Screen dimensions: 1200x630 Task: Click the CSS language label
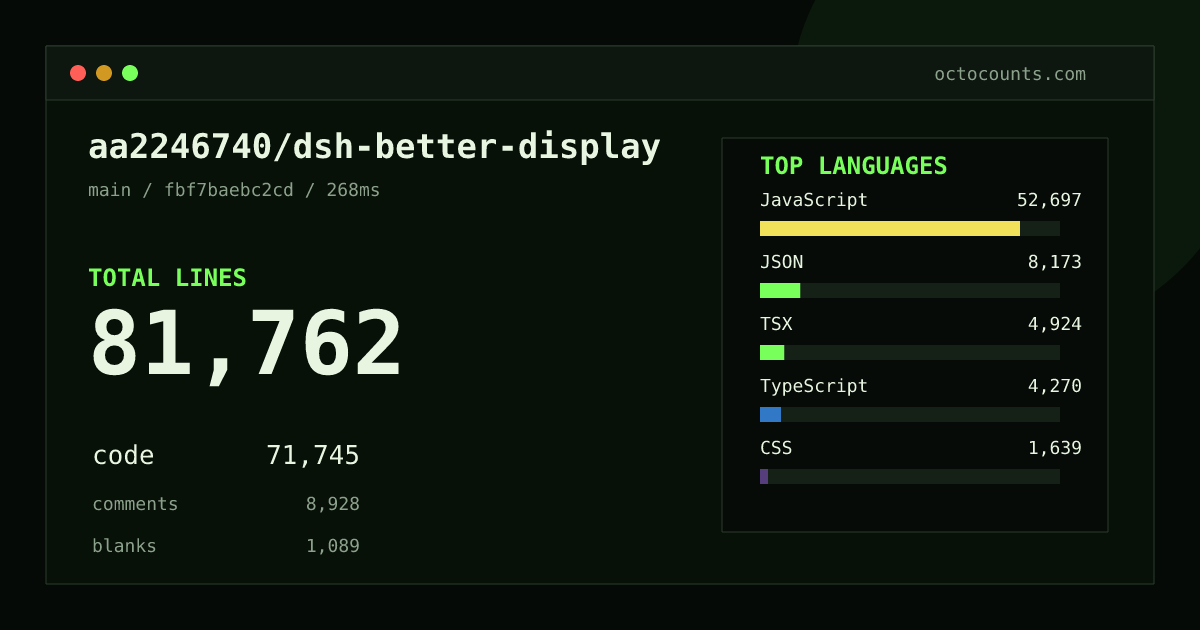(x=776, y=448)
